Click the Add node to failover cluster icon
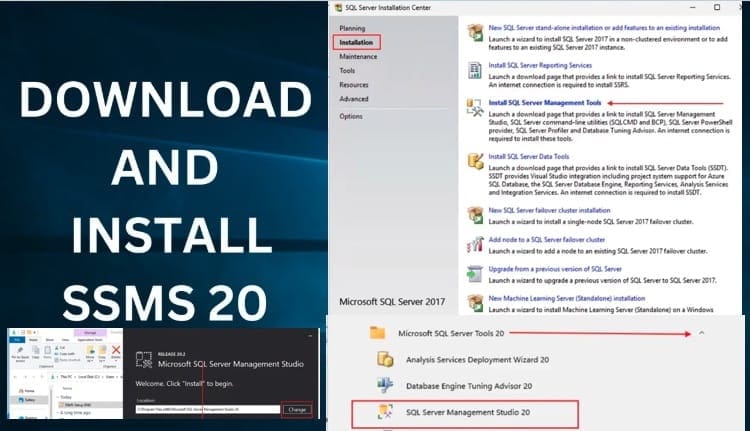The image size is (750, 431). [x=475, y=244]
